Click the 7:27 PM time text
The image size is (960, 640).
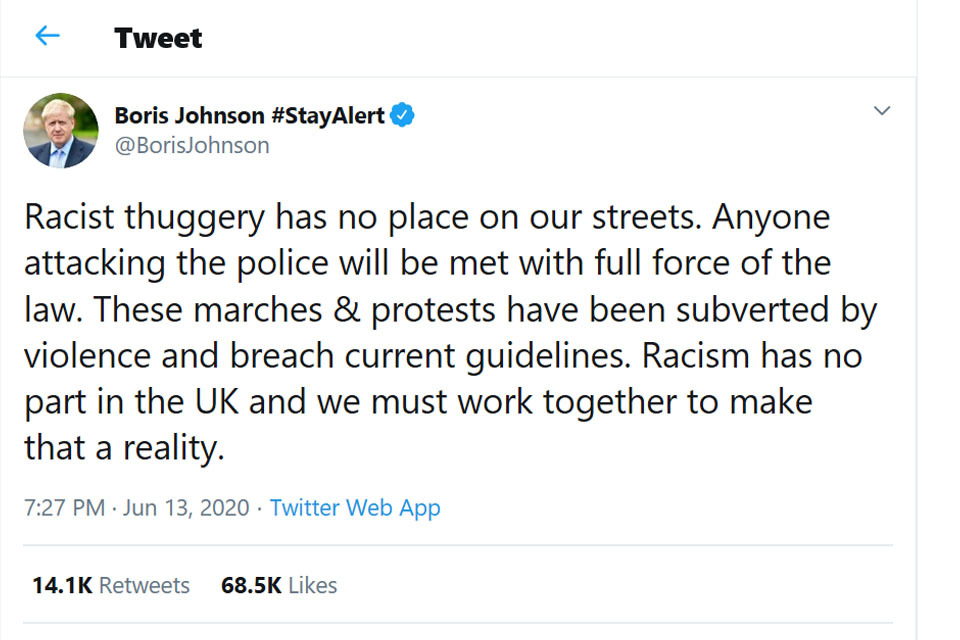(x=64, y=507)
